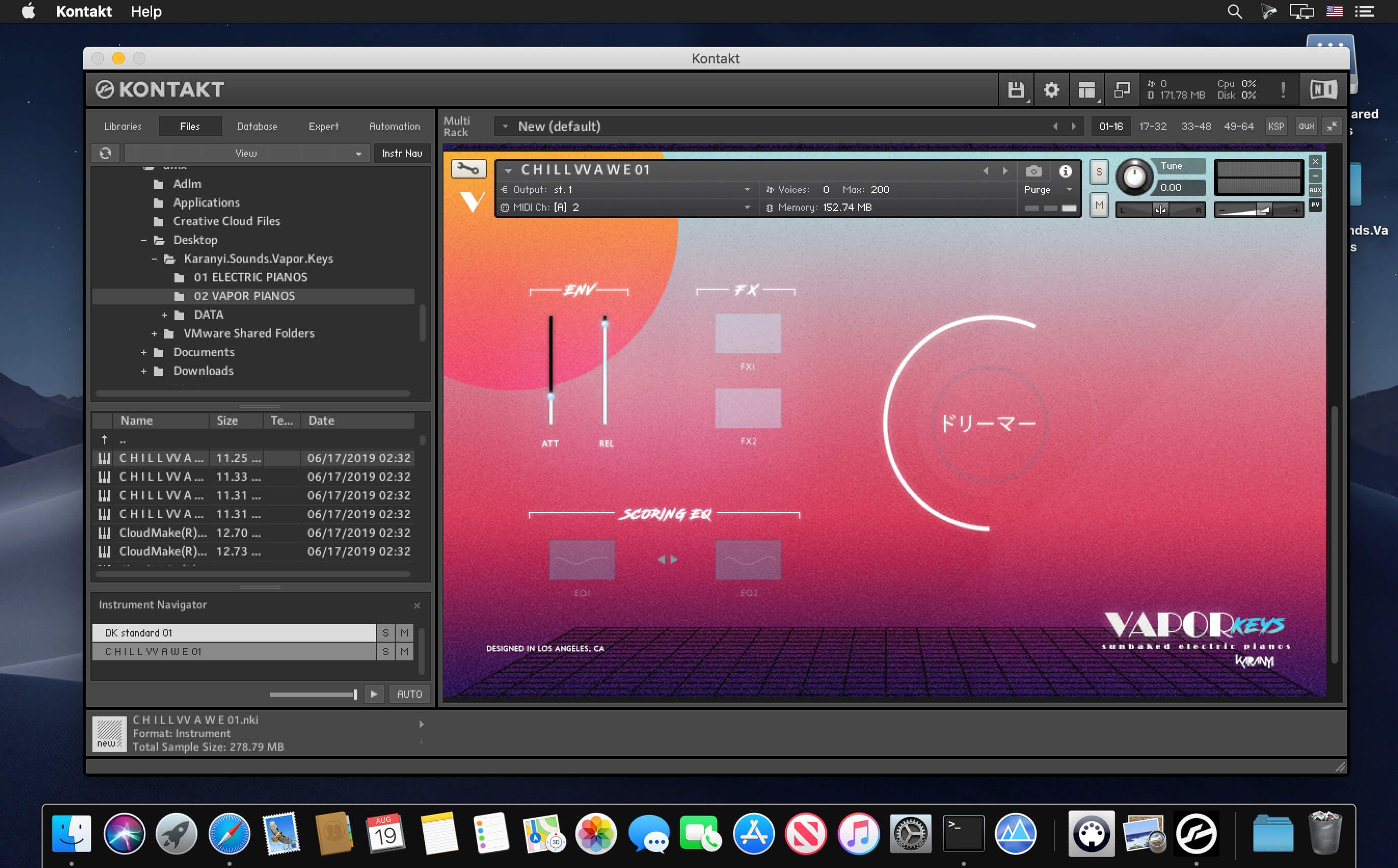The width and height of the screenshot is (1398, 868).
Task: Open the Kontakt save/load disk menu
Action: pos(1016,90)
